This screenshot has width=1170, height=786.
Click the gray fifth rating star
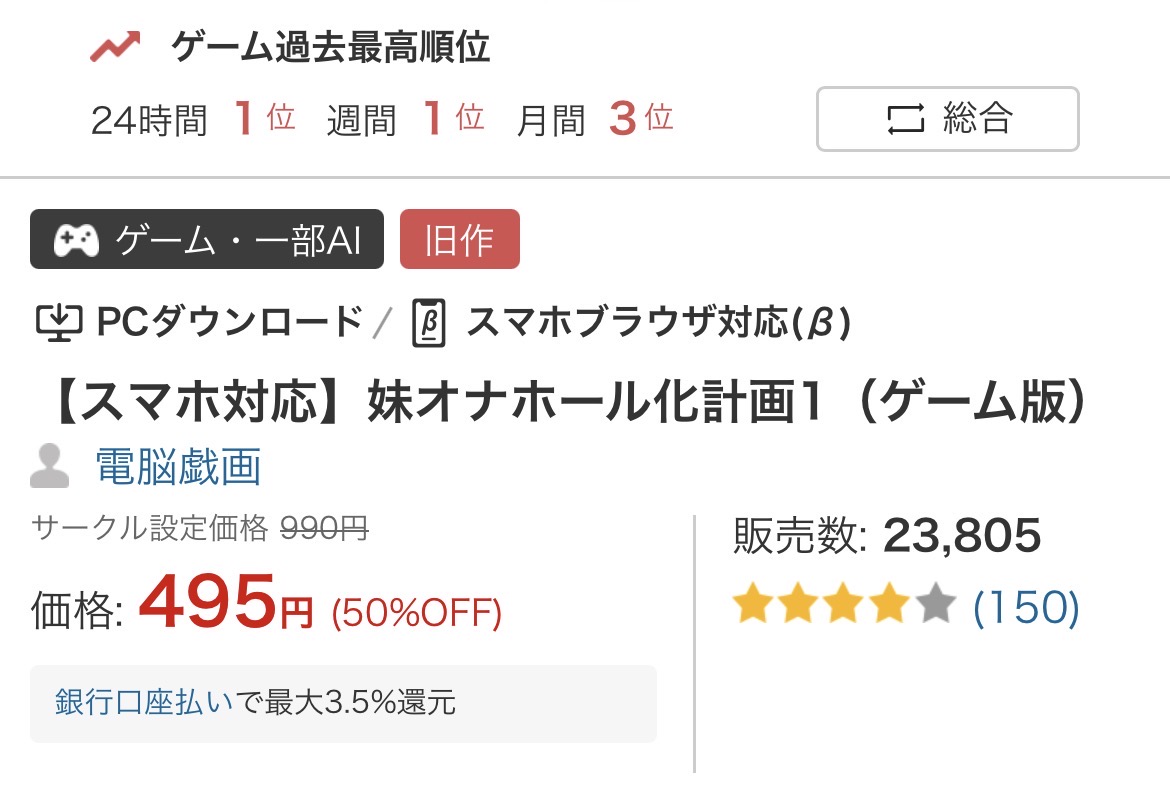coord(936,606)
